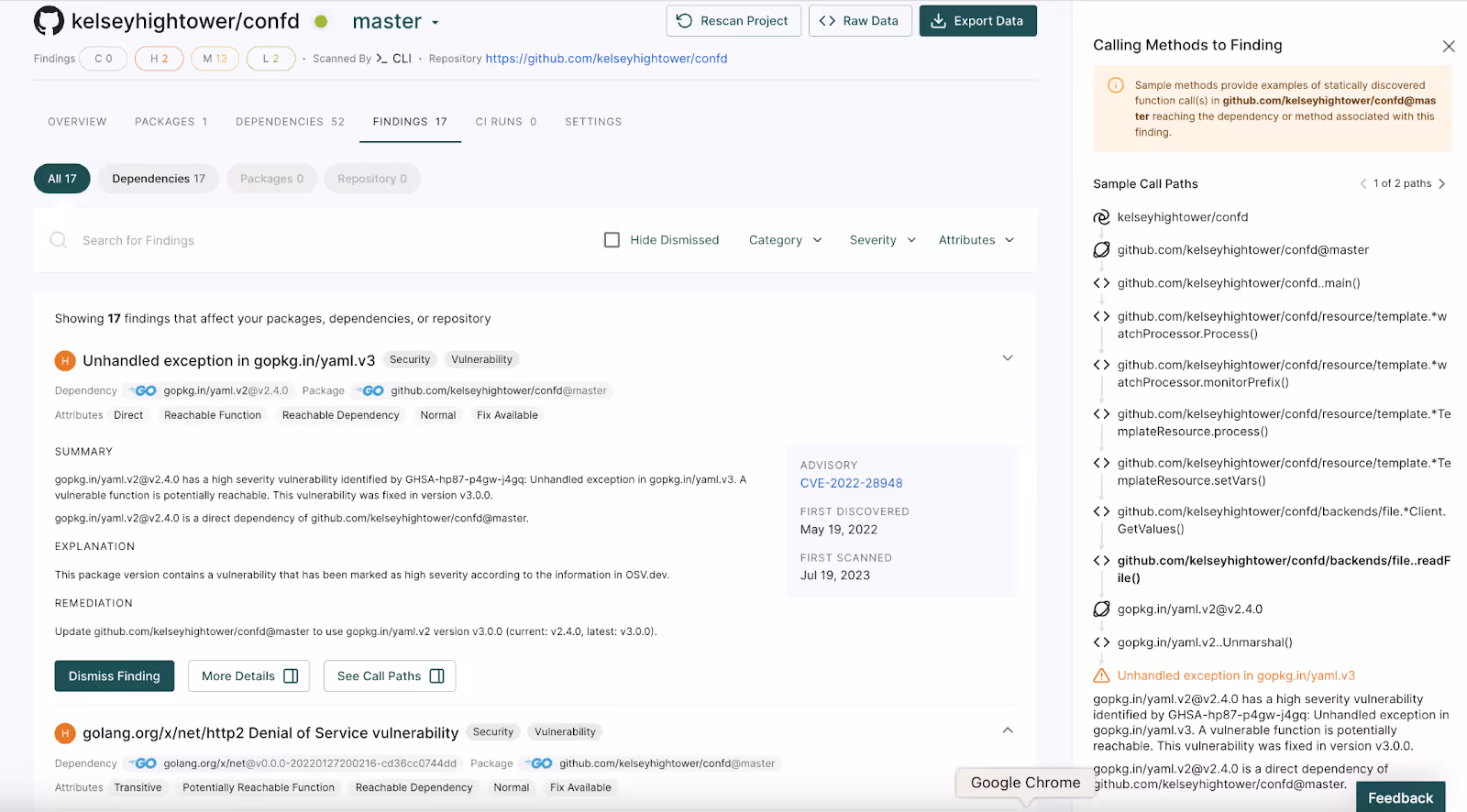This screenshot has height=812, width=1467.
Task: Open the Settings tab
Action: point(593,122)
